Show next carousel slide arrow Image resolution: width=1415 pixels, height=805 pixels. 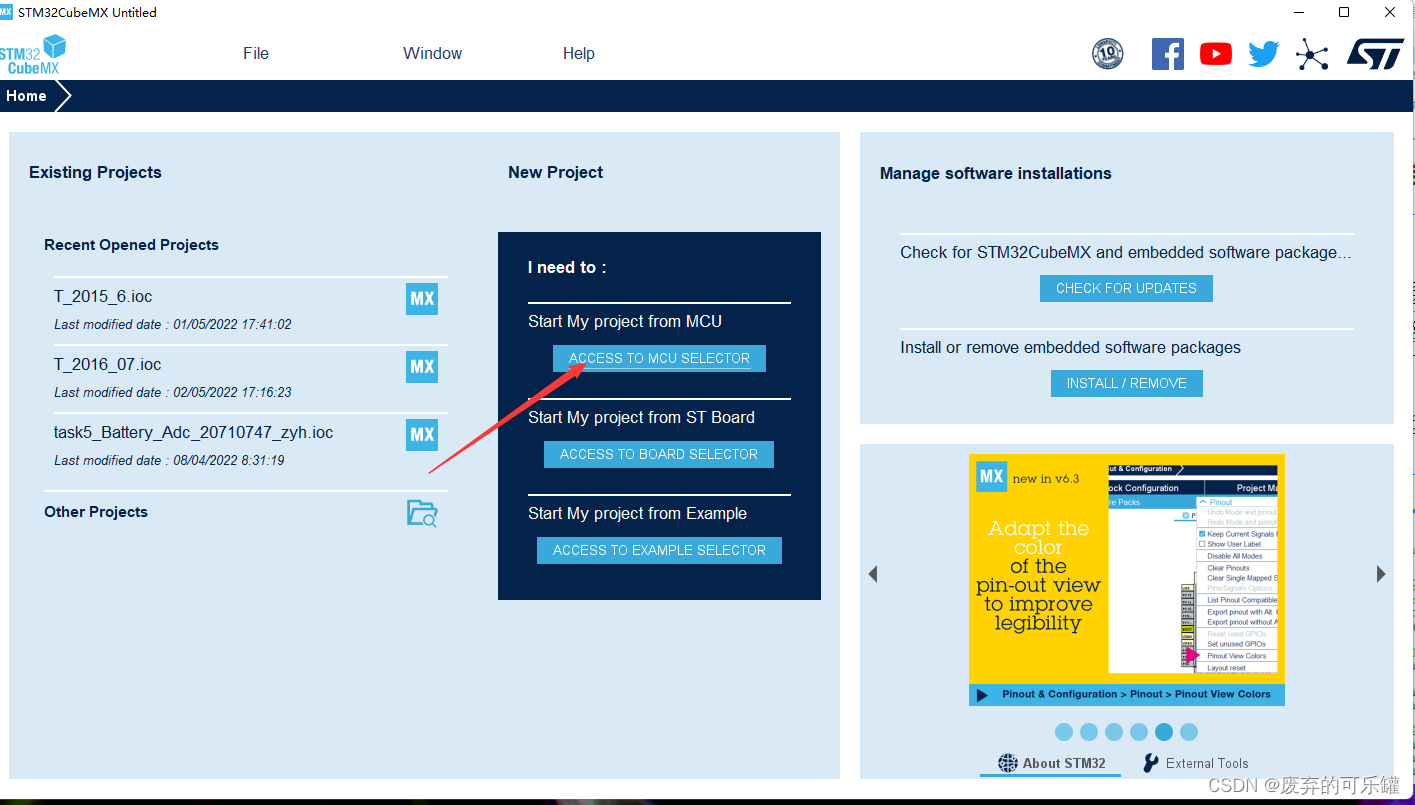click(x=1381, y=574)
